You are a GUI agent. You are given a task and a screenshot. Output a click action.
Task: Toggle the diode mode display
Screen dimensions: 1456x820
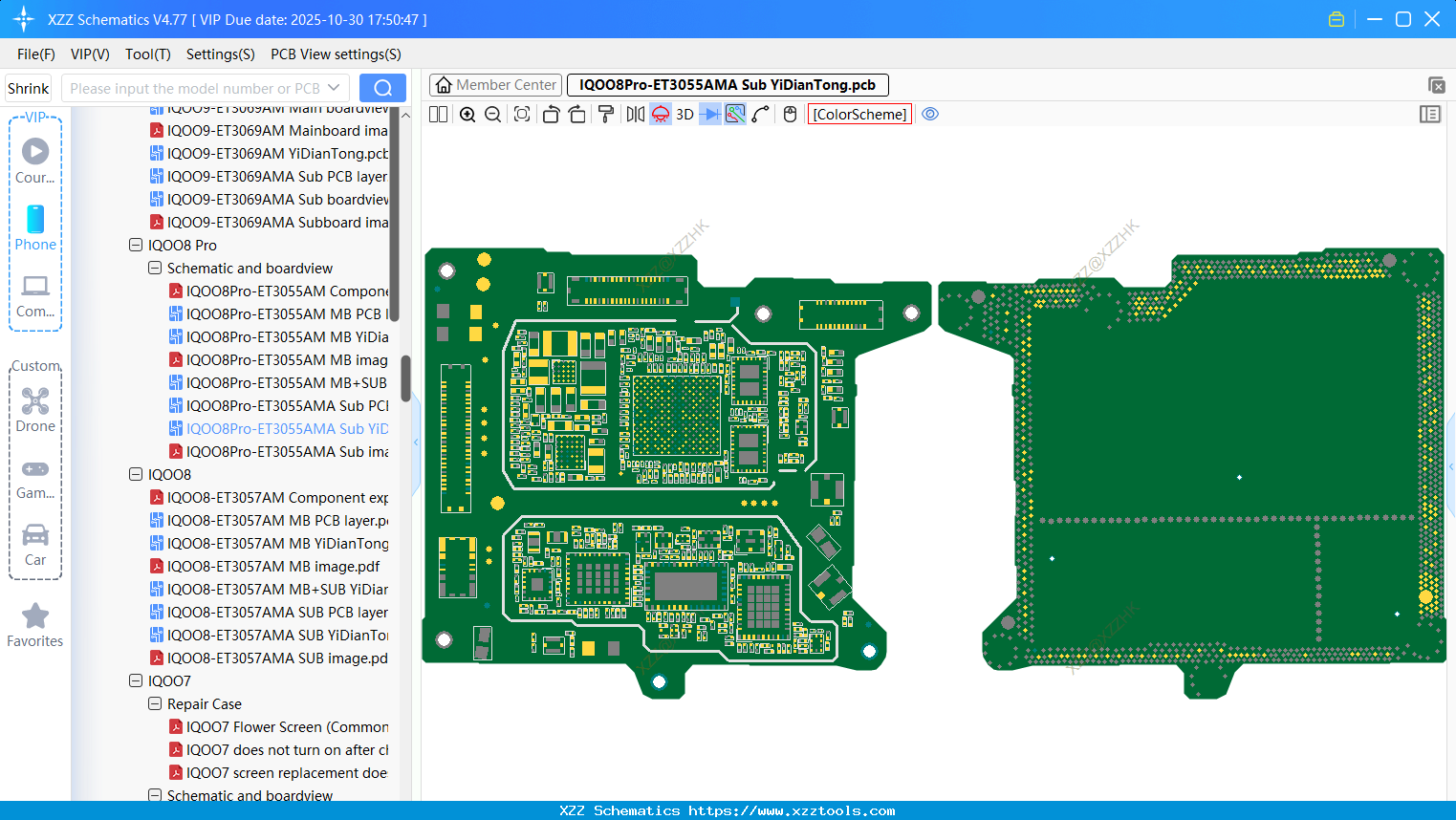point(710,115)
